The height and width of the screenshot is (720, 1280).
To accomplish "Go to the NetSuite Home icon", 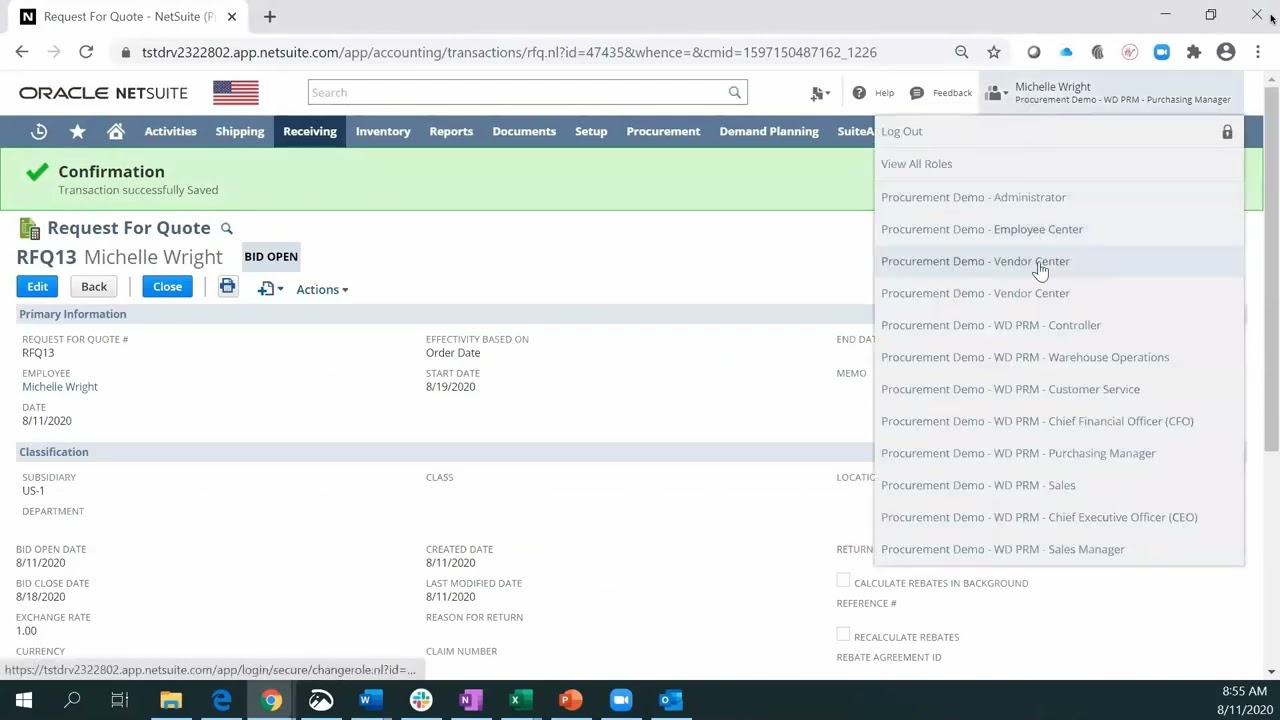I will (x=116, y=131).
